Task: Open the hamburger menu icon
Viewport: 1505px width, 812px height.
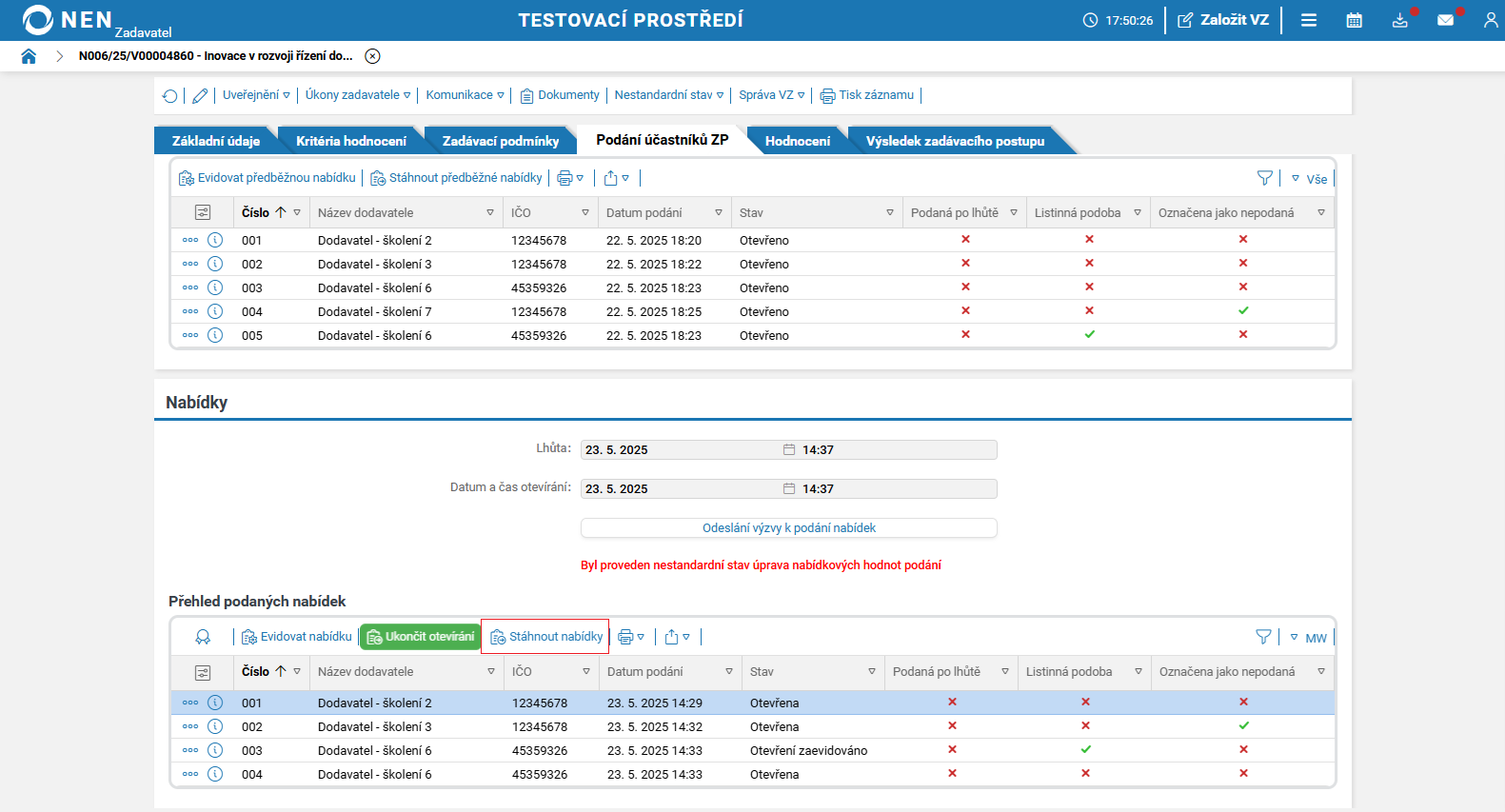Action: (x=1309, y=20)
